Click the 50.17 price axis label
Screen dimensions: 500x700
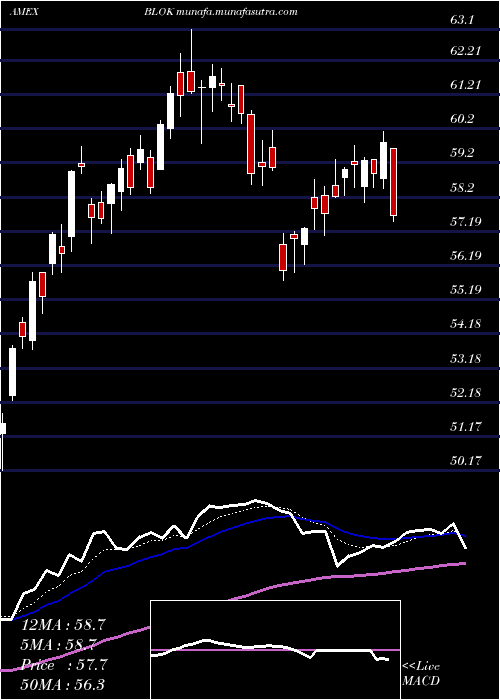(x=466, y=460)
